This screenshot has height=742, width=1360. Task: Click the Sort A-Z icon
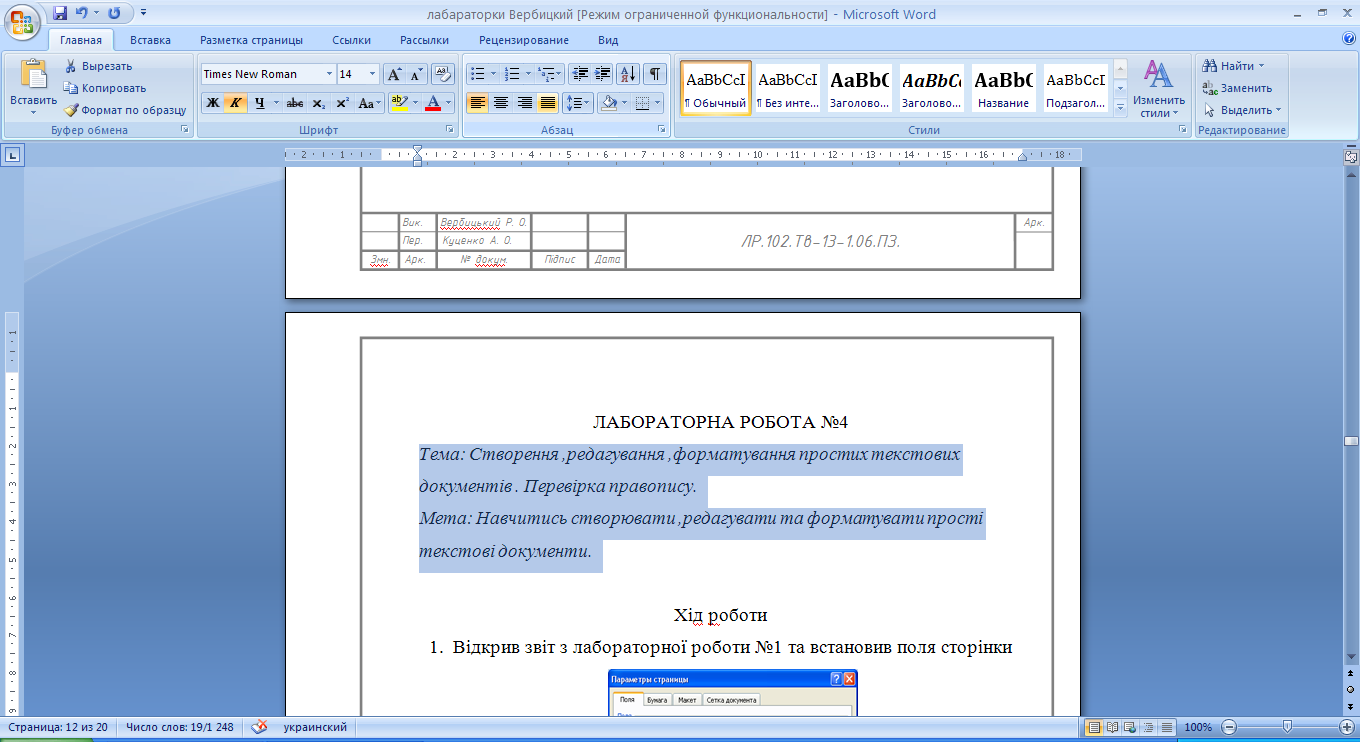[x=627, y=74]
